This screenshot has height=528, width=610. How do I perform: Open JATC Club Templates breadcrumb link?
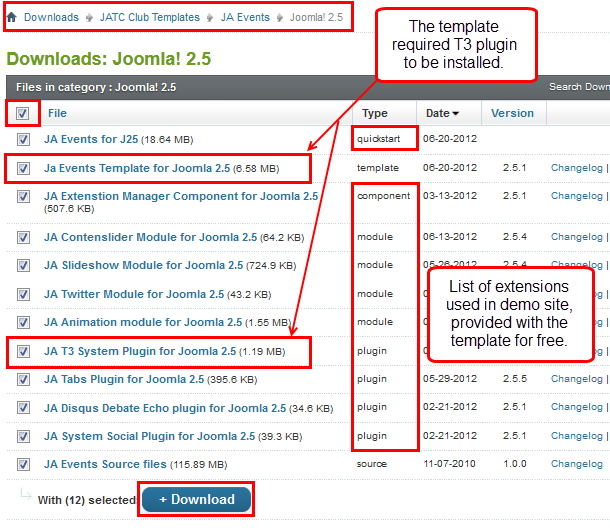click(150, 18)
